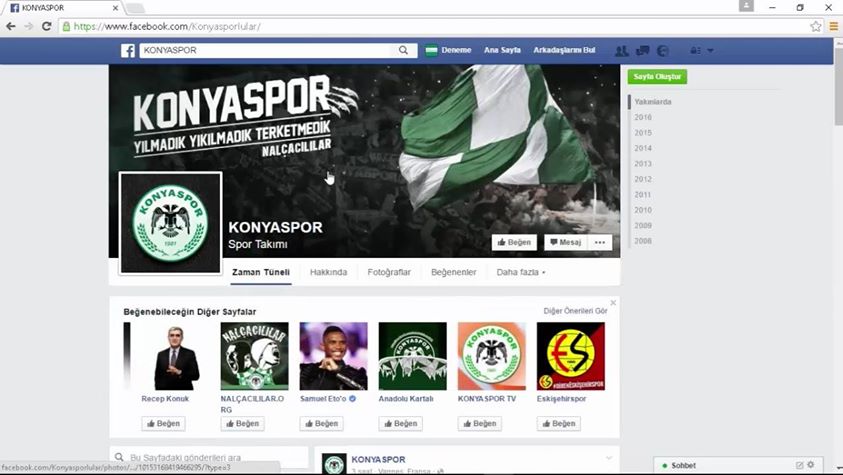Jump to 2012 in timeline
This screenshot has height=475, width=843.
[643, 179]
